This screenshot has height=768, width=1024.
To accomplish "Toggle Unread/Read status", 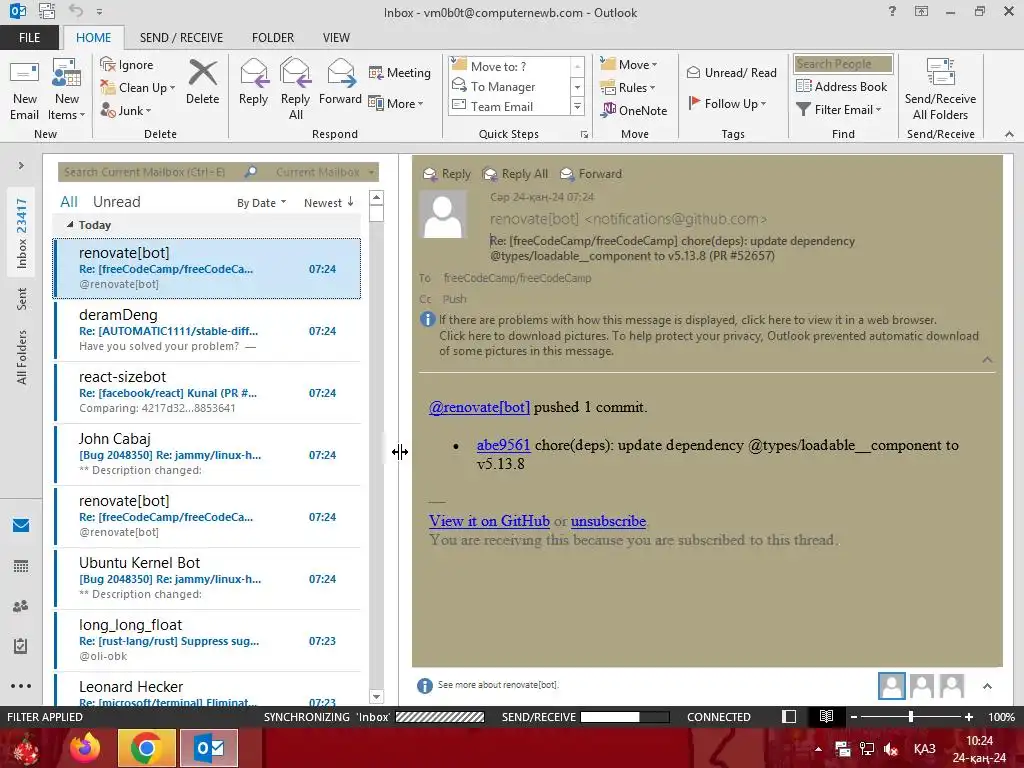I will (732, 72).
